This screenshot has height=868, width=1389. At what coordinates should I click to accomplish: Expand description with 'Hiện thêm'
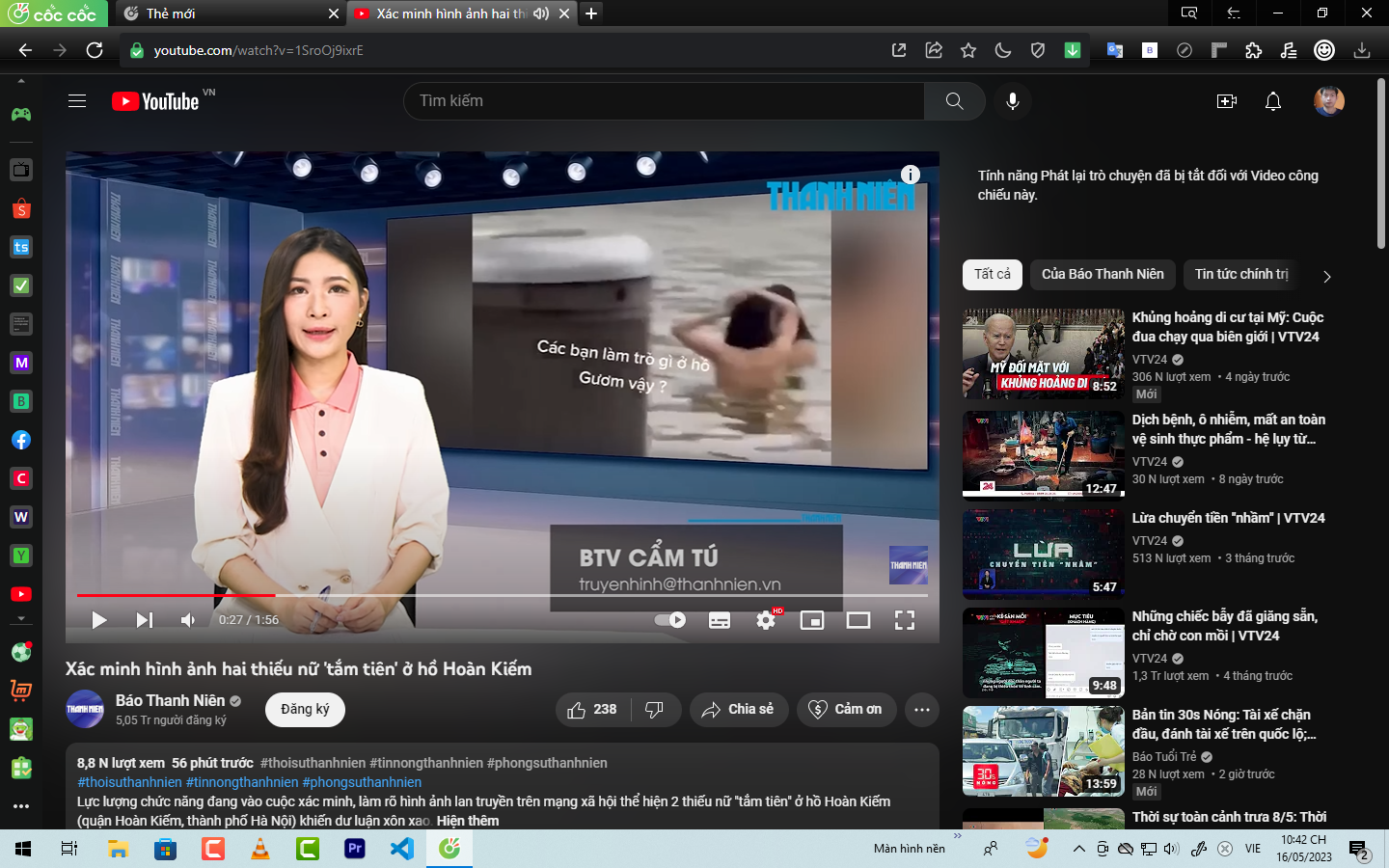[468, 821]
